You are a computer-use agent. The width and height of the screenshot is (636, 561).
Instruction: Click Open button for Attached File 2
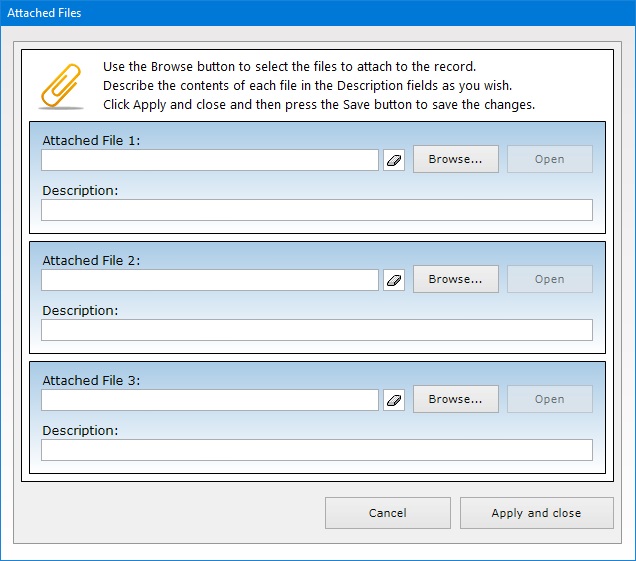pos(549,279)
